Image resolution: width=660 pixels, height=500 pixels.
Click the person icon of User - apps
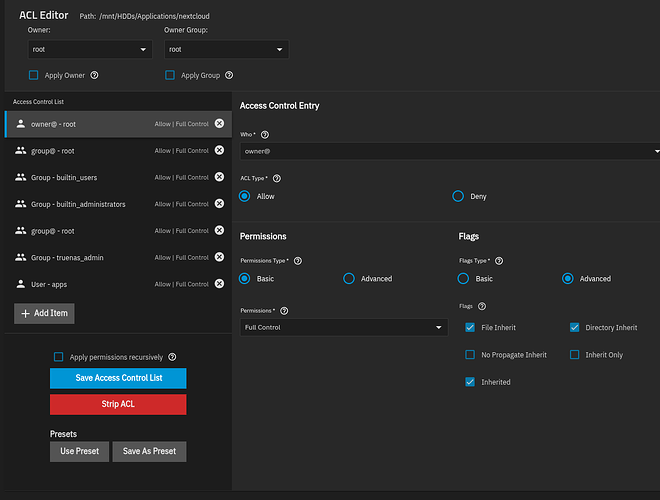click(20, 284)
